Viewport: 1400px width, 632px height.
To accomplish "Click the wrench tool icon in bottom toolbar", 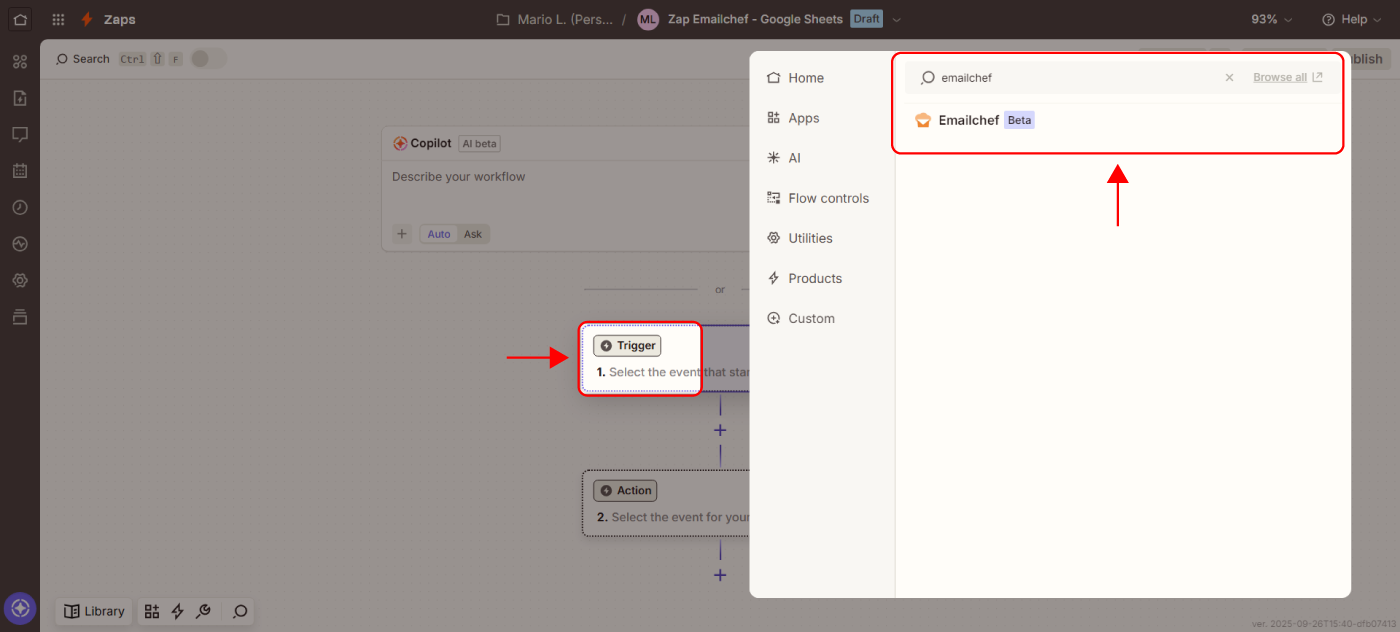I will tap(203, 611).
